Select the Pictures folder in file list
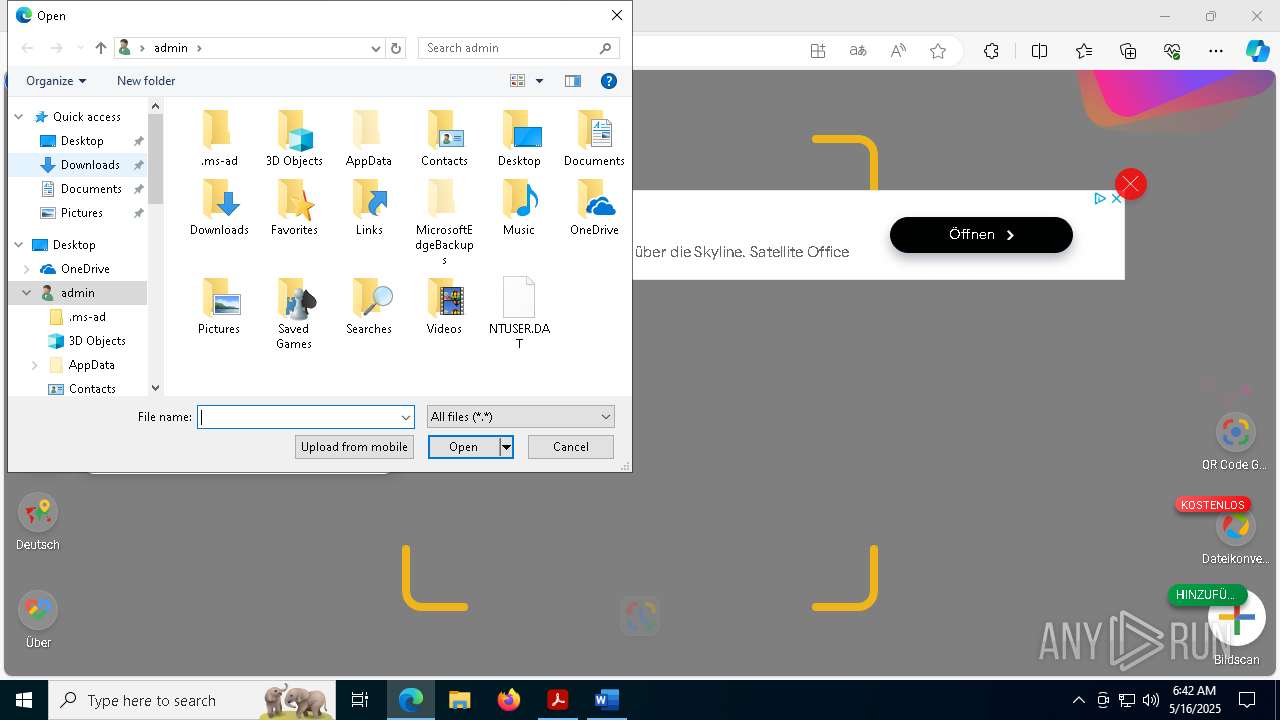Screen dimensions: 1280x720 click(219, 307)
